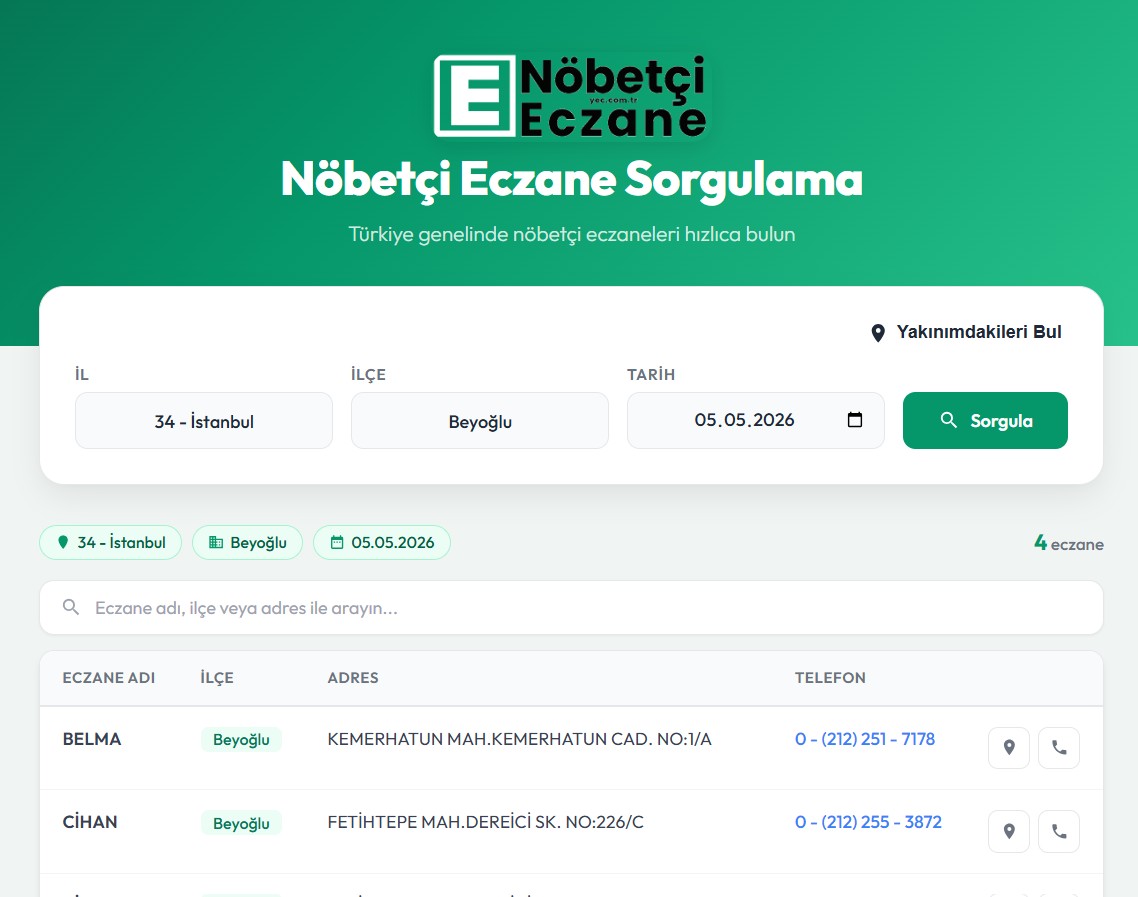Click the search icon in the filter box

(x=70, y=607)
